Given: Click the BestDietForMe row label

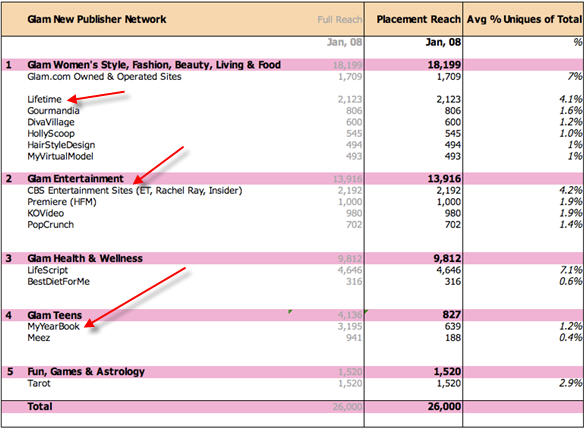Looking at the screenshot, I should tap(58, 281).
